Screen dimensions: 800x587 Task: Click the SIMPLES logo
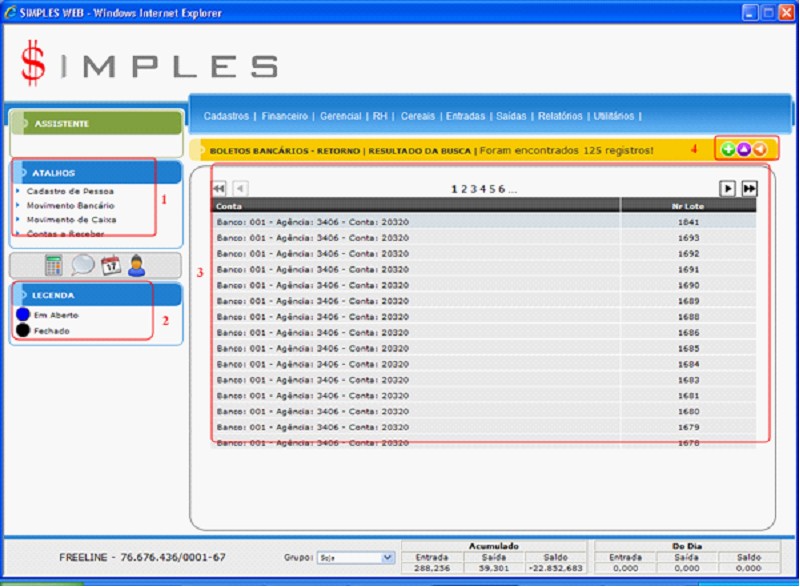pyautogui.click(x=149, y=64)
